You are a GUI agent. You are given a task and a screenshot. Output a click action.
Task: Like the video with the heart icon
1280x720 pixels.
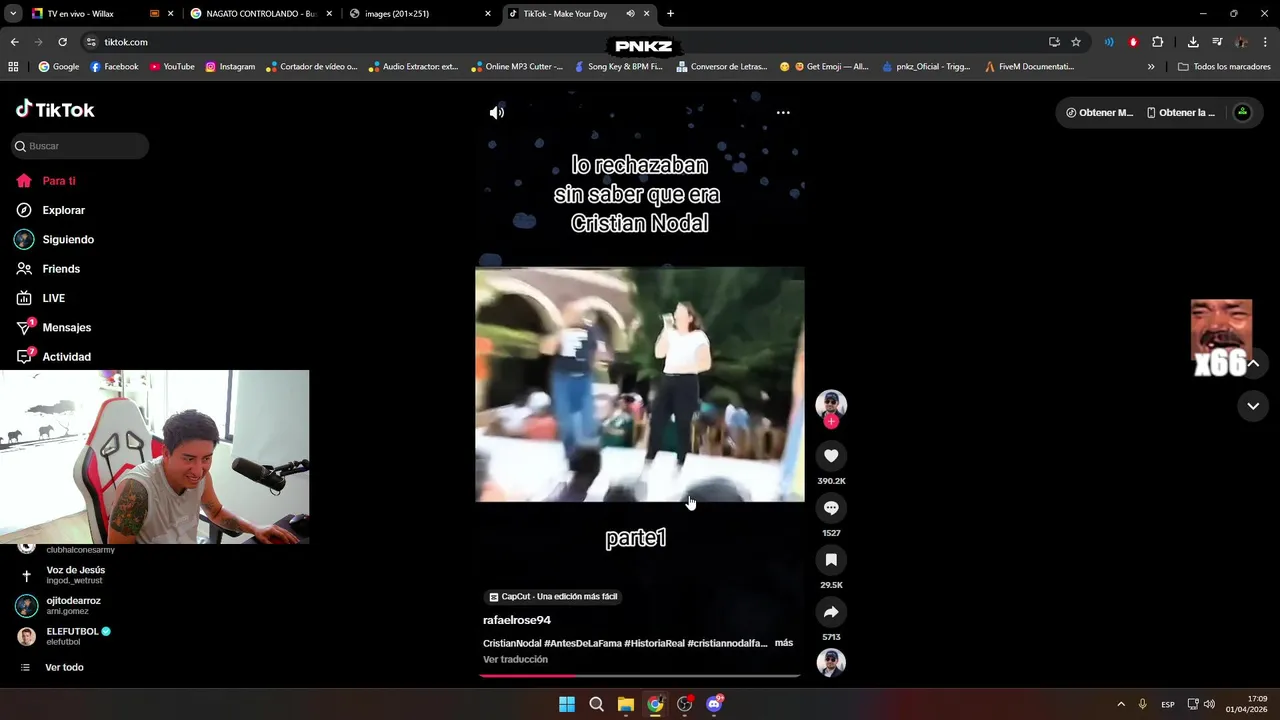tap(831, 456)
